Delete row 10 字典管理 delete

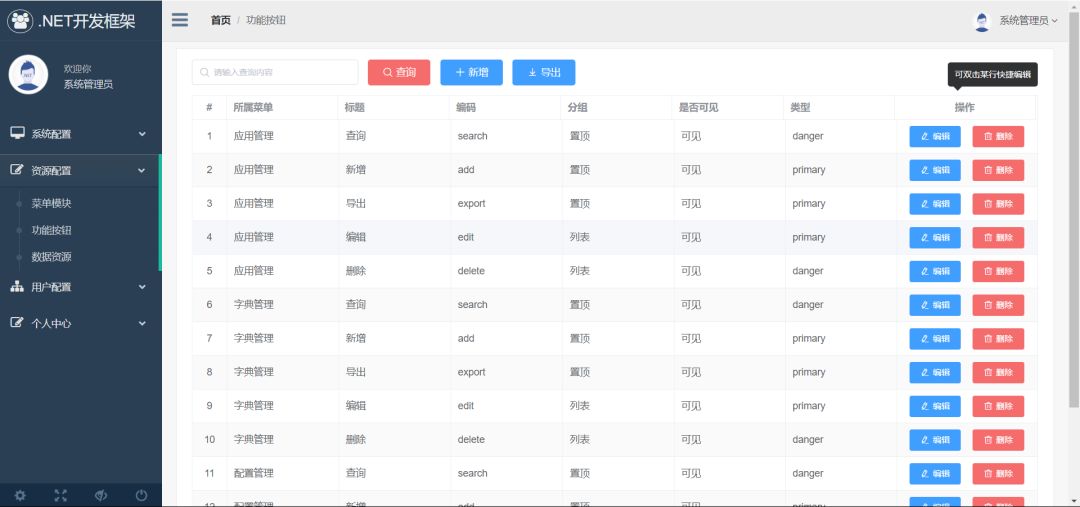point(998,440)
